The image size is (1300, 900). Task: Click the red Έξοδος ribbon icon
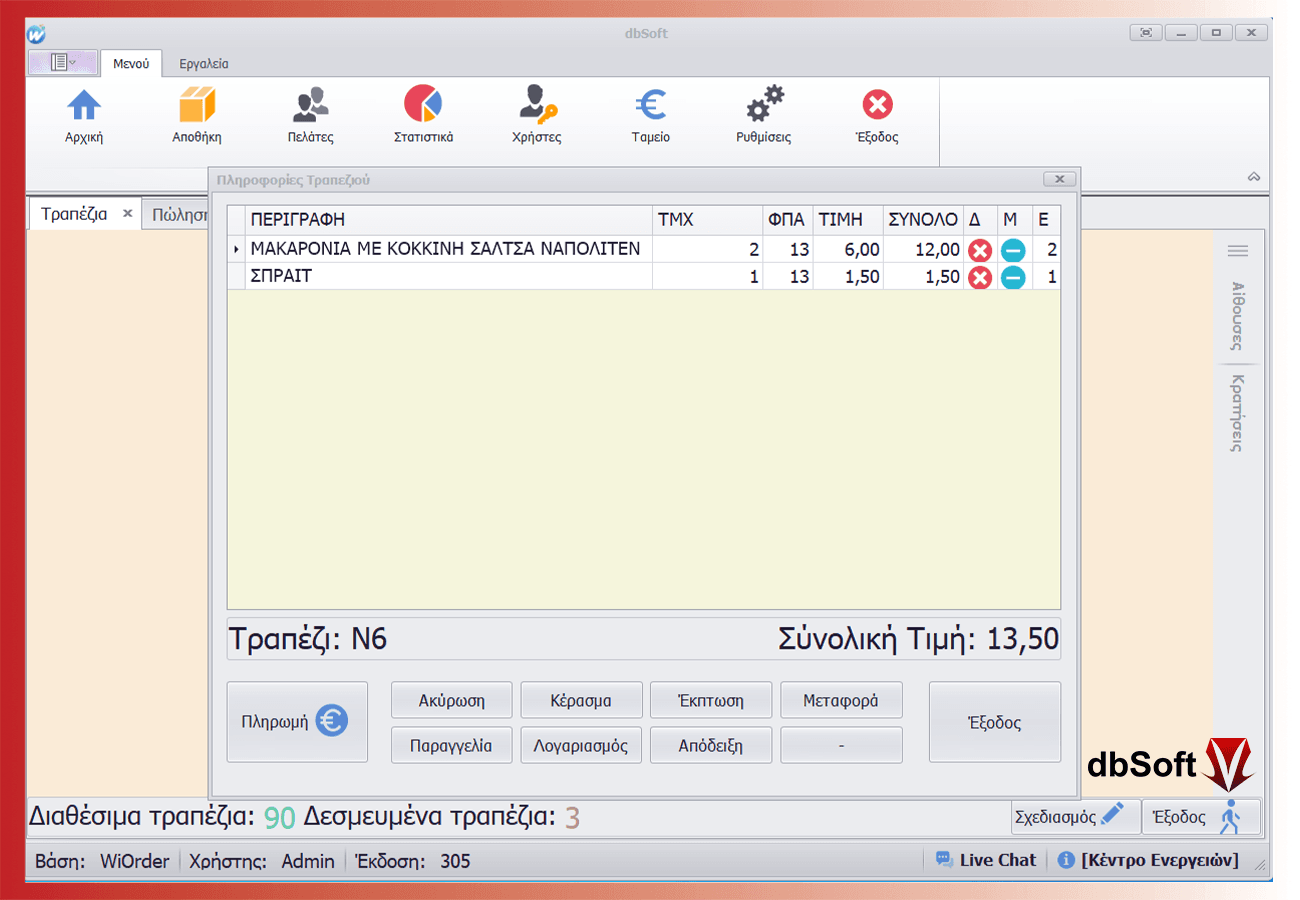tap(877, 106)
